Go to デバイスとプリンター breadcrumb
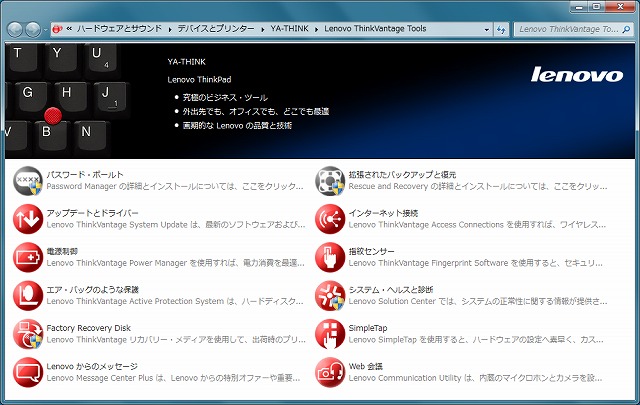Image resolution: width=640 pixels, height=405 pixels. pyautogui.click(x=216, y=29)
